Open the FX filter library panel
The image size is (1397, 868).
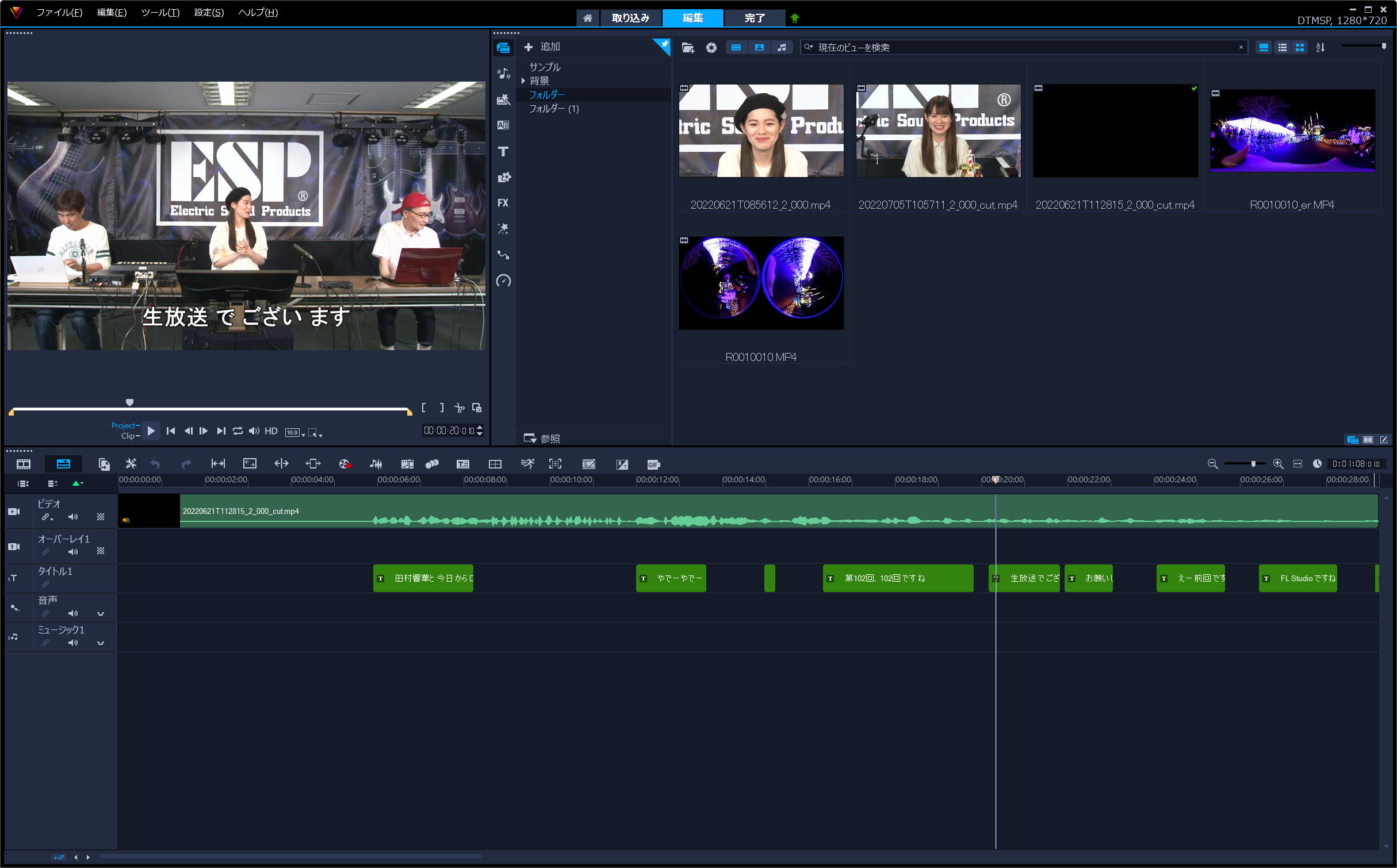pyautogui.click(x=503, y=203)
